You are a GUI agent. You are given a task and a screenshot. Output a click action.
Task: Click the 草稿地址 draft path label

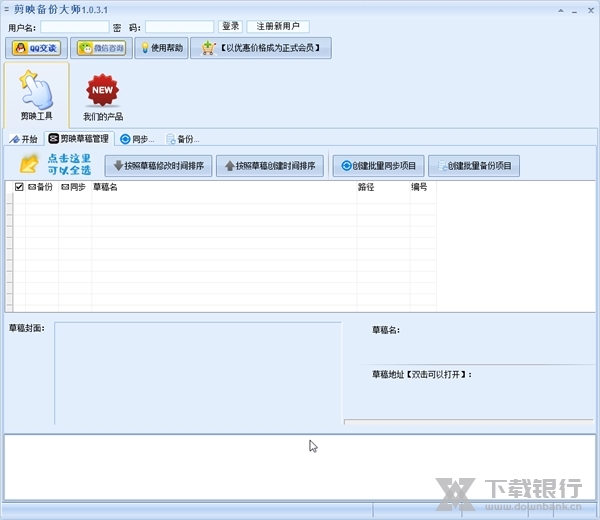422,374
